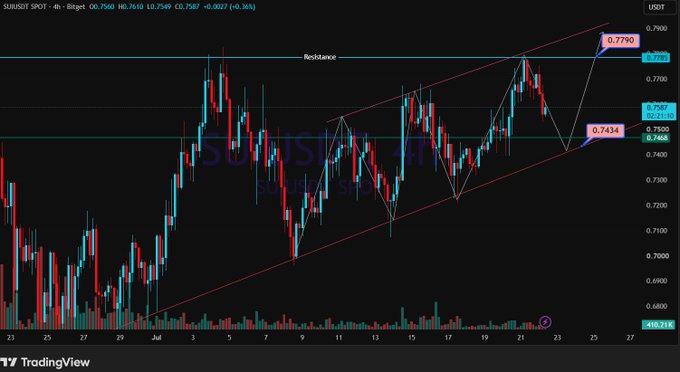Screen dimensions: 680x372
Task: Click the 0.7434 price callout
Action: pyautogui.click(x=605, y=130)
